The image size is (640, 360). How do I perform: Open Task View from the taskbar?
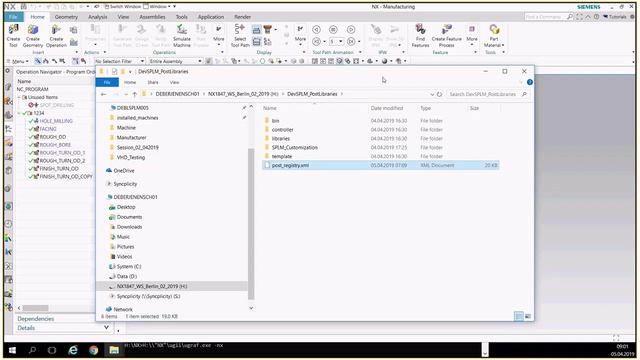[x=52, y=350]
